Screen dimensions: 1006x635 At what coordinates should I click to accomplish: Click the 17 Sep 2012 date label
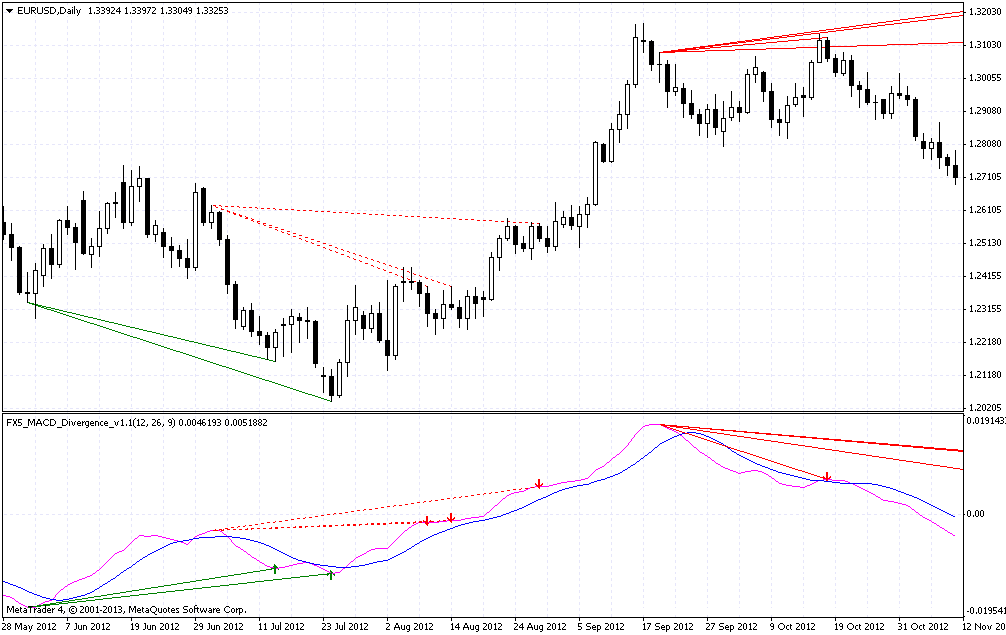pos(667,626)
